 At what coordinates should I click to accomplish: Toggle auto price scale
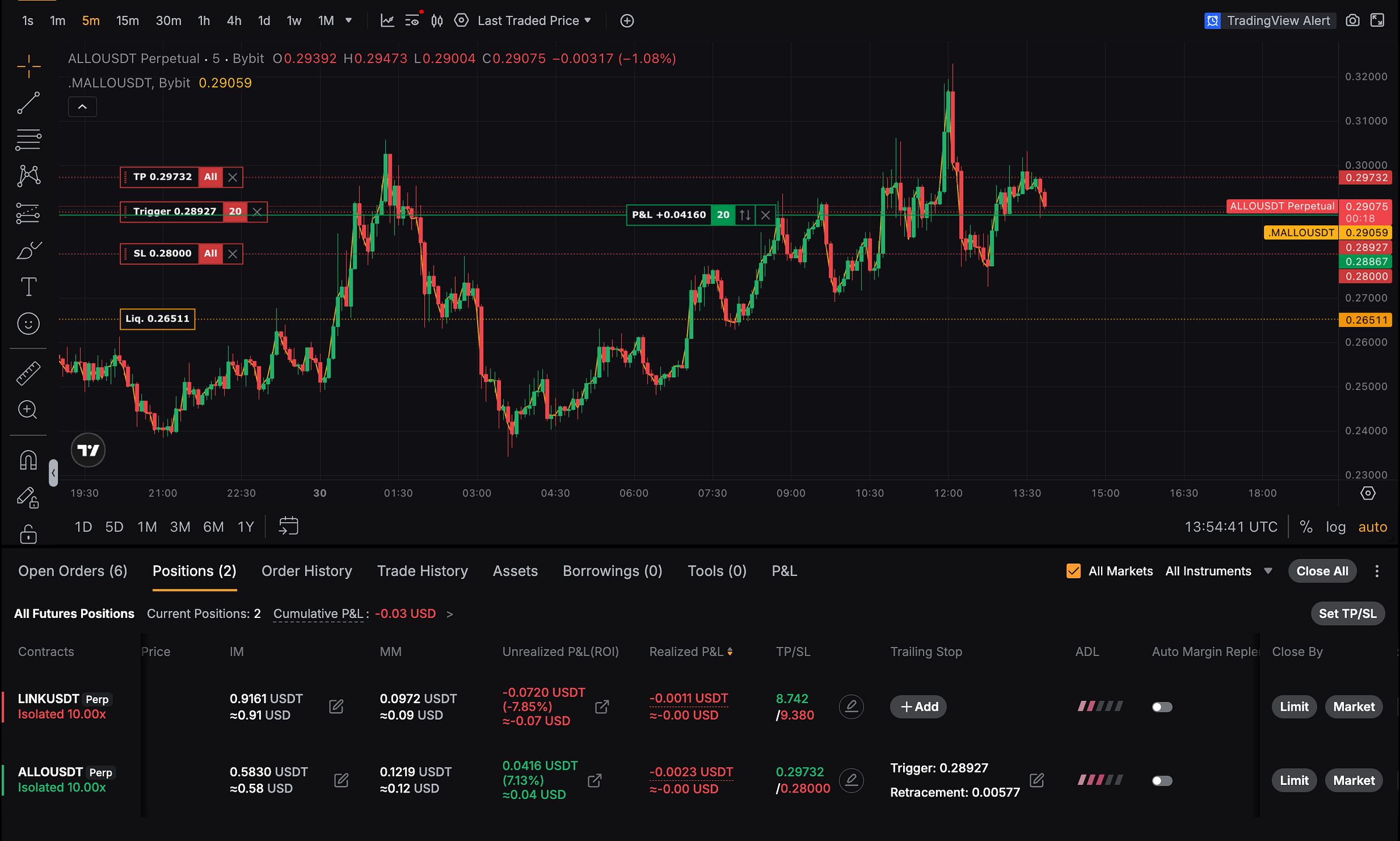1373,527
